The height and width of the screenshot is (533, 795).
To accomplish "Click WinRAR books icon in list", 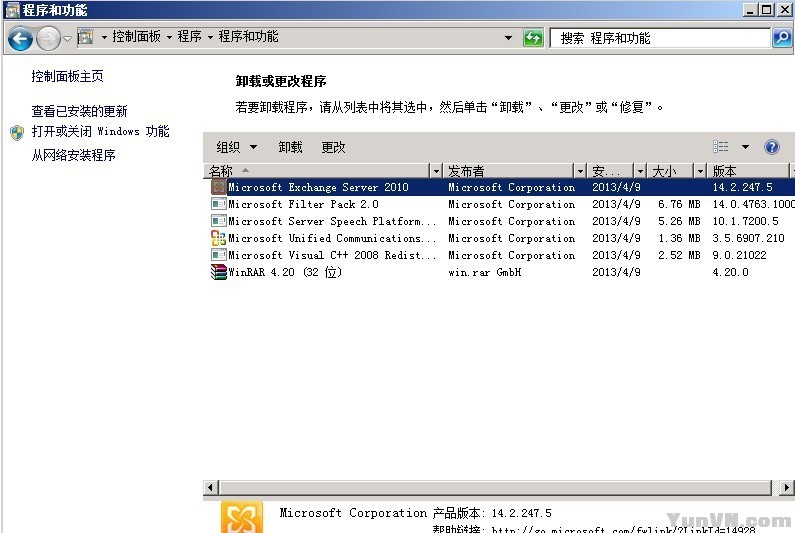I will (x=219, y=272).
